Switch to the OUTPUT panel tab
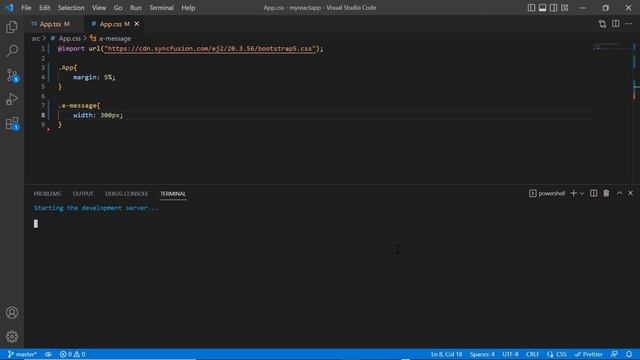Viewport: 640px width, 360px height. pyautogui.click(x=83, y=193)
